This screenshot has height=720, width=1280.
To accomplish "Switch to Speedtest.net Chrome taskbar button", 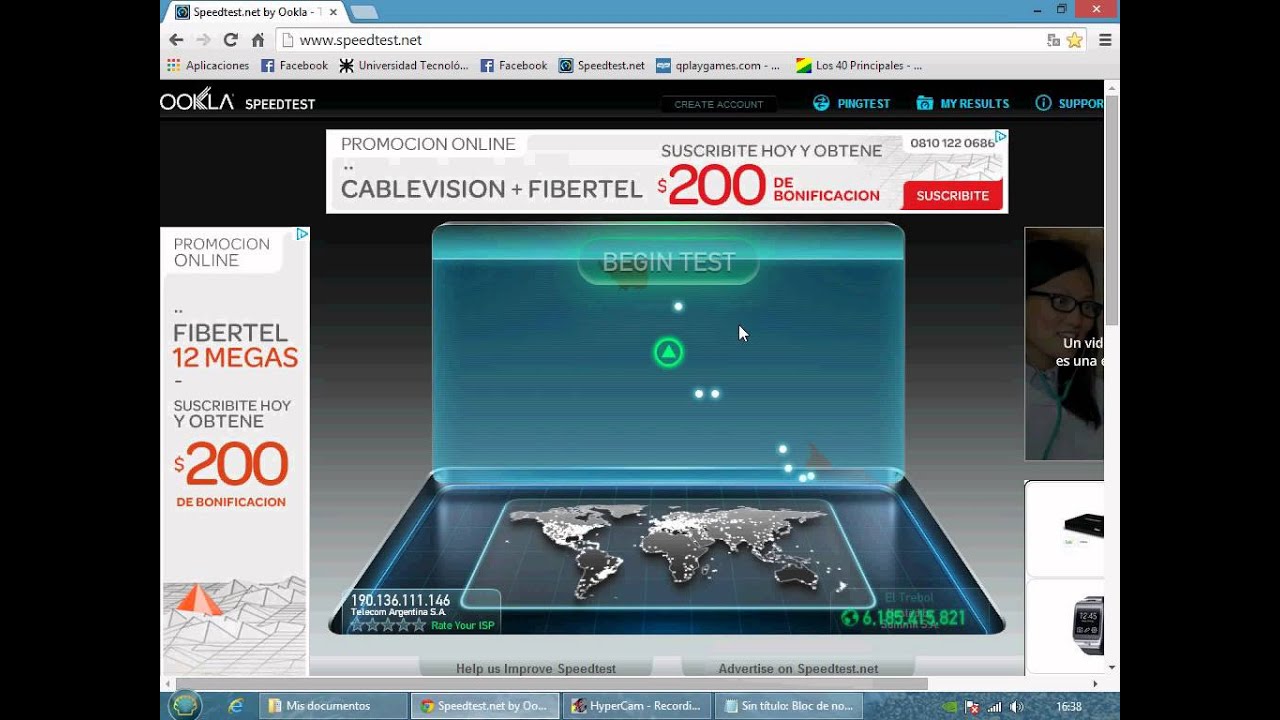I will [485, 706].
